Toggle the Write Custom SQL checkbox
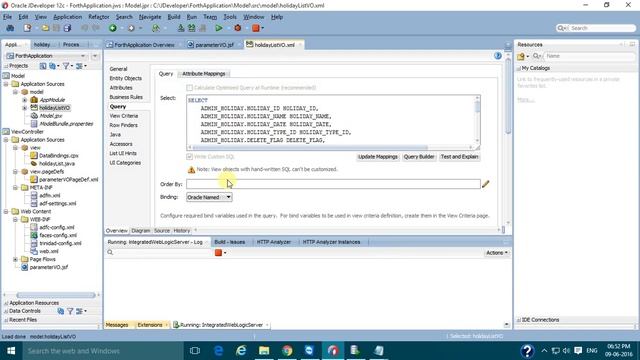The height and width of the screenshot is (360, 640). pyautogui.click(x=189, y=157)
